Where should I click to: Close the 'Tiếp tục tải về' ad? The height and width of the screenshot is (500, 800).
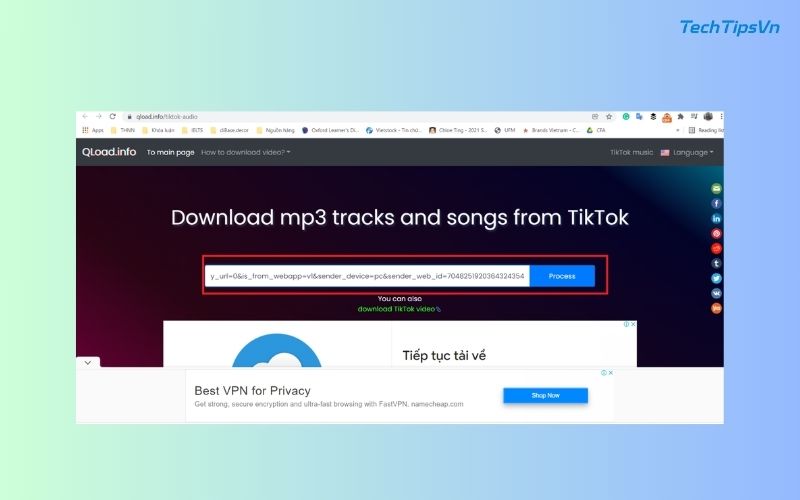coord(633,324)
